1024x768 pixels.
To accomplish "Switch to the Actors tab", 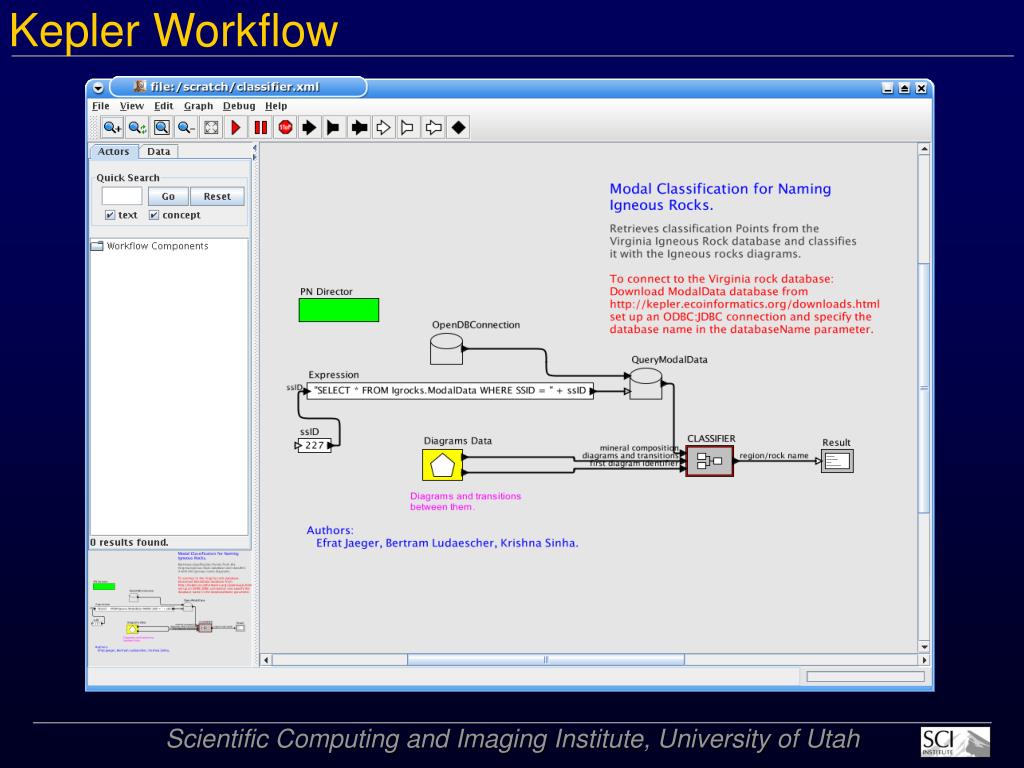I will (114, 152).
